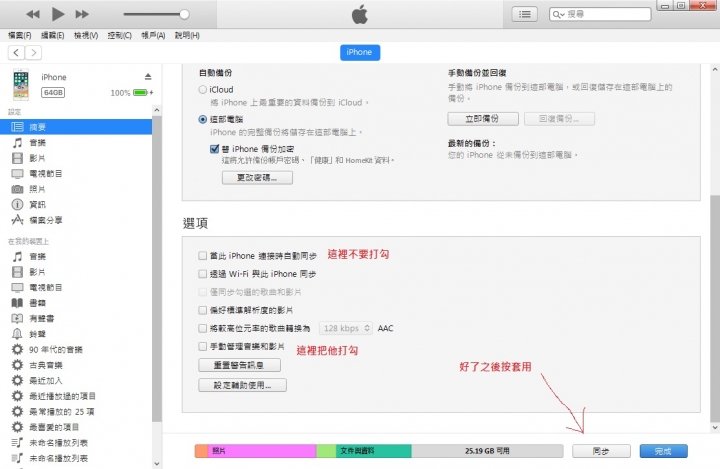Click the volume slider knob
The width and height of the screenshot is (720, 469).
click(184, 14)
